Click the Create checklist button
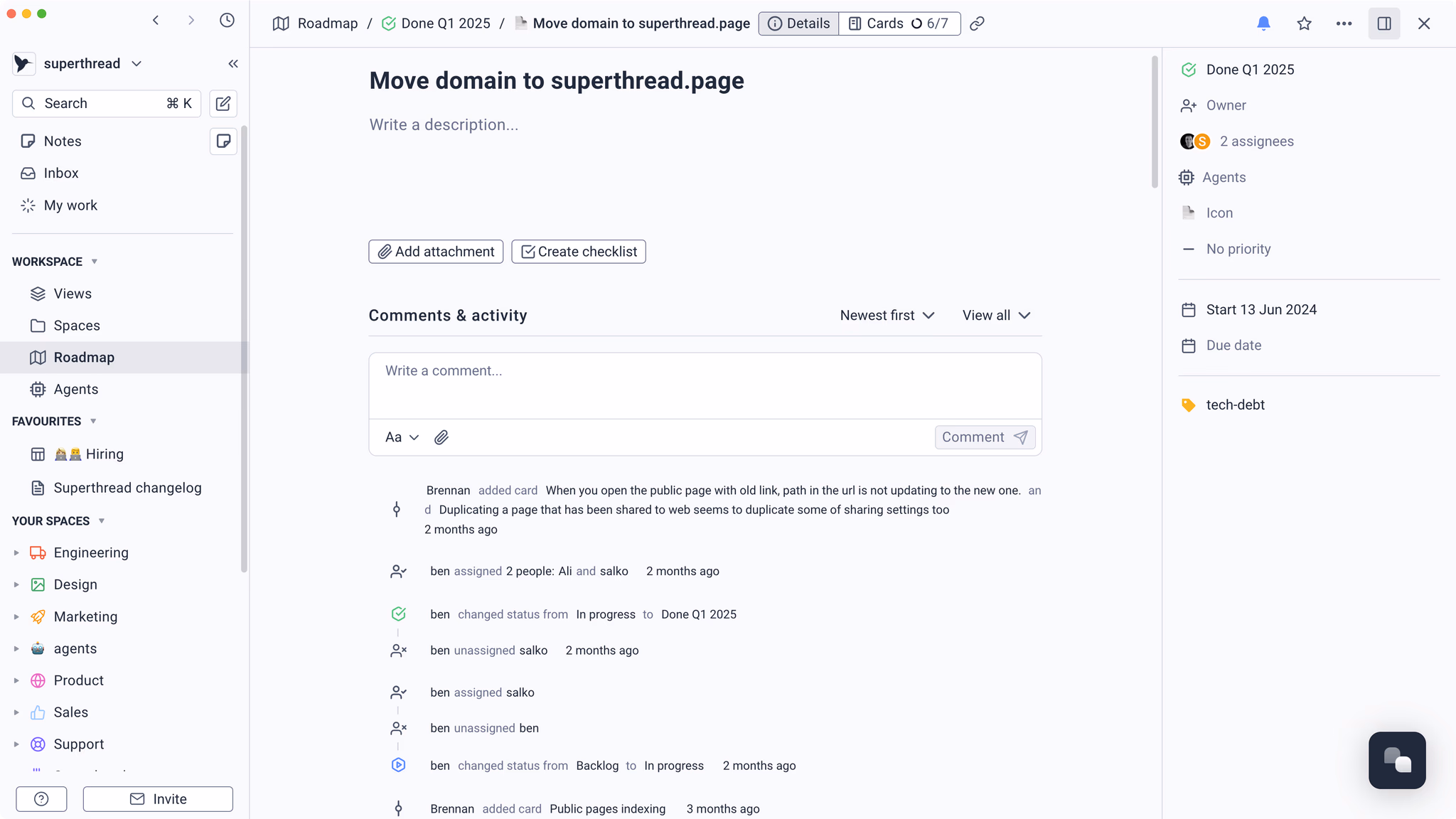Image resolution: width=1456 pixels, height=819 pixels. pyautogui.click(x=579, y=252)
